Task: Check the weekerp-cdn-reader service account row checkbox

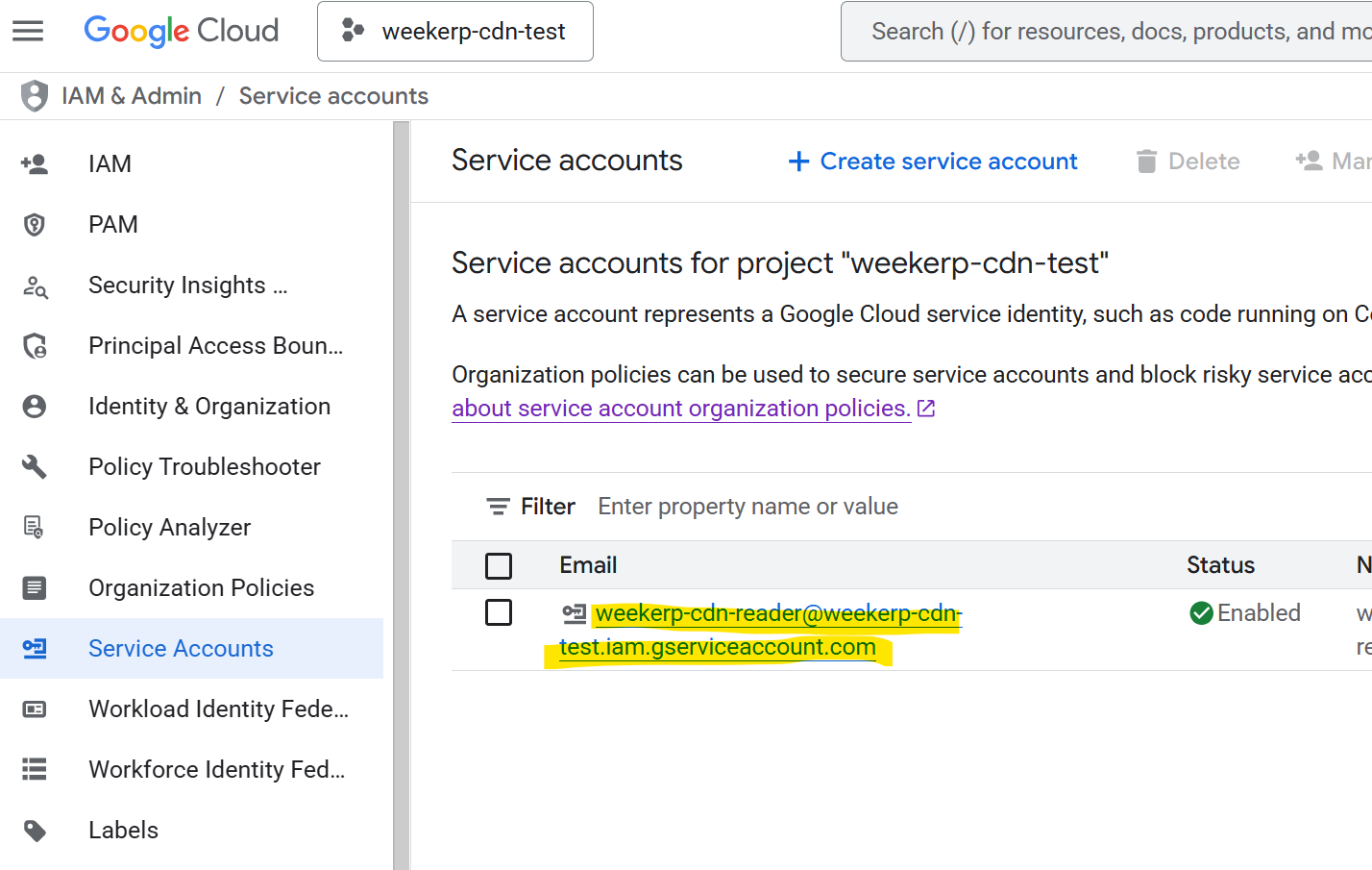Action: (x=499, y=612)
